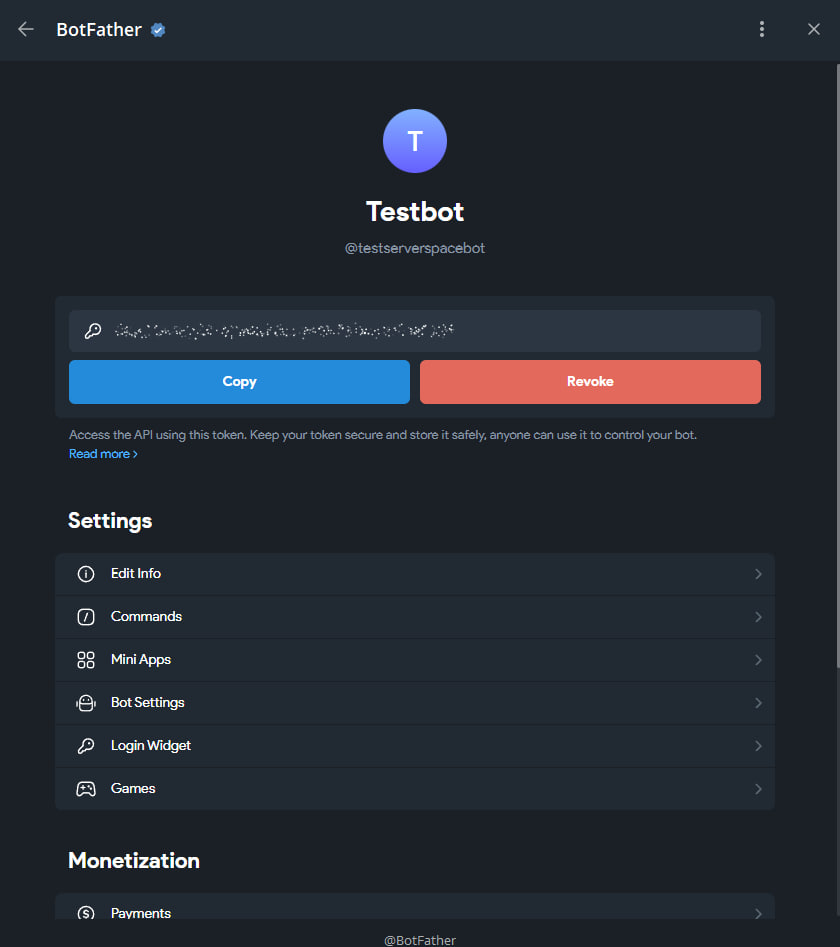This screenshot has height=947, width=840.
Task: Reveal the blurred API token field
Action: (x=415, y=331)
